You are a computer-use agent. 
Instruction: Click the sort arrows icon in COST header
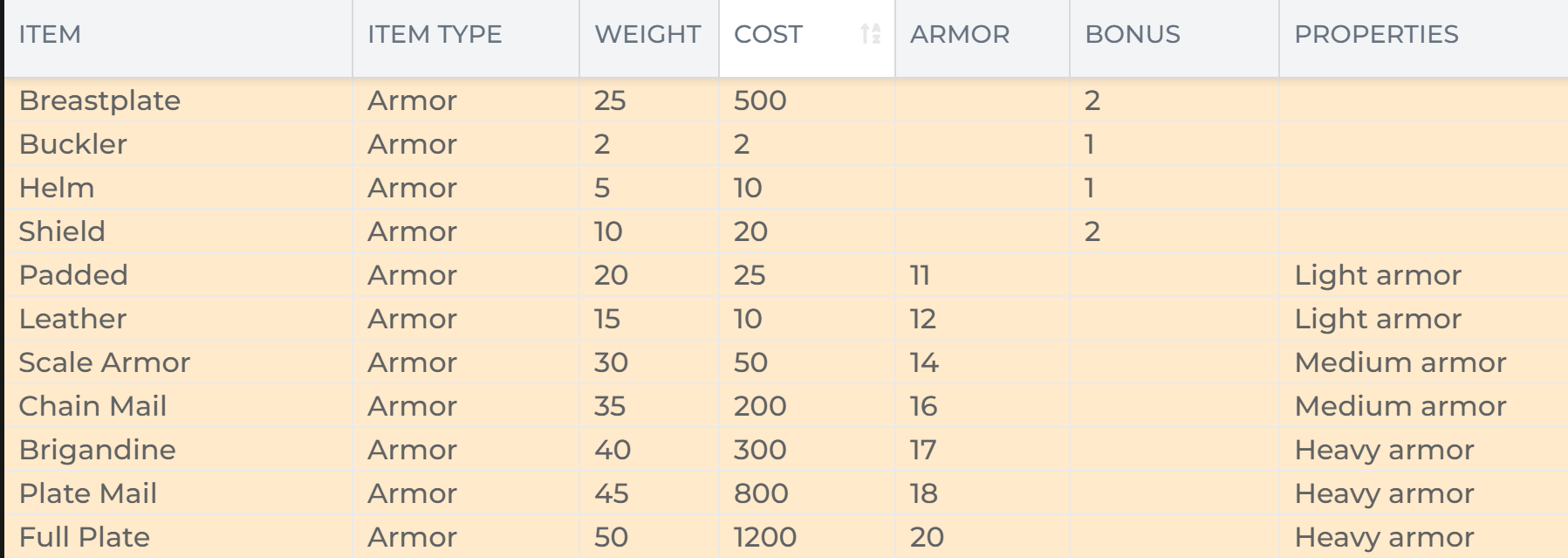pyautogui.click(x=870, y=34)
